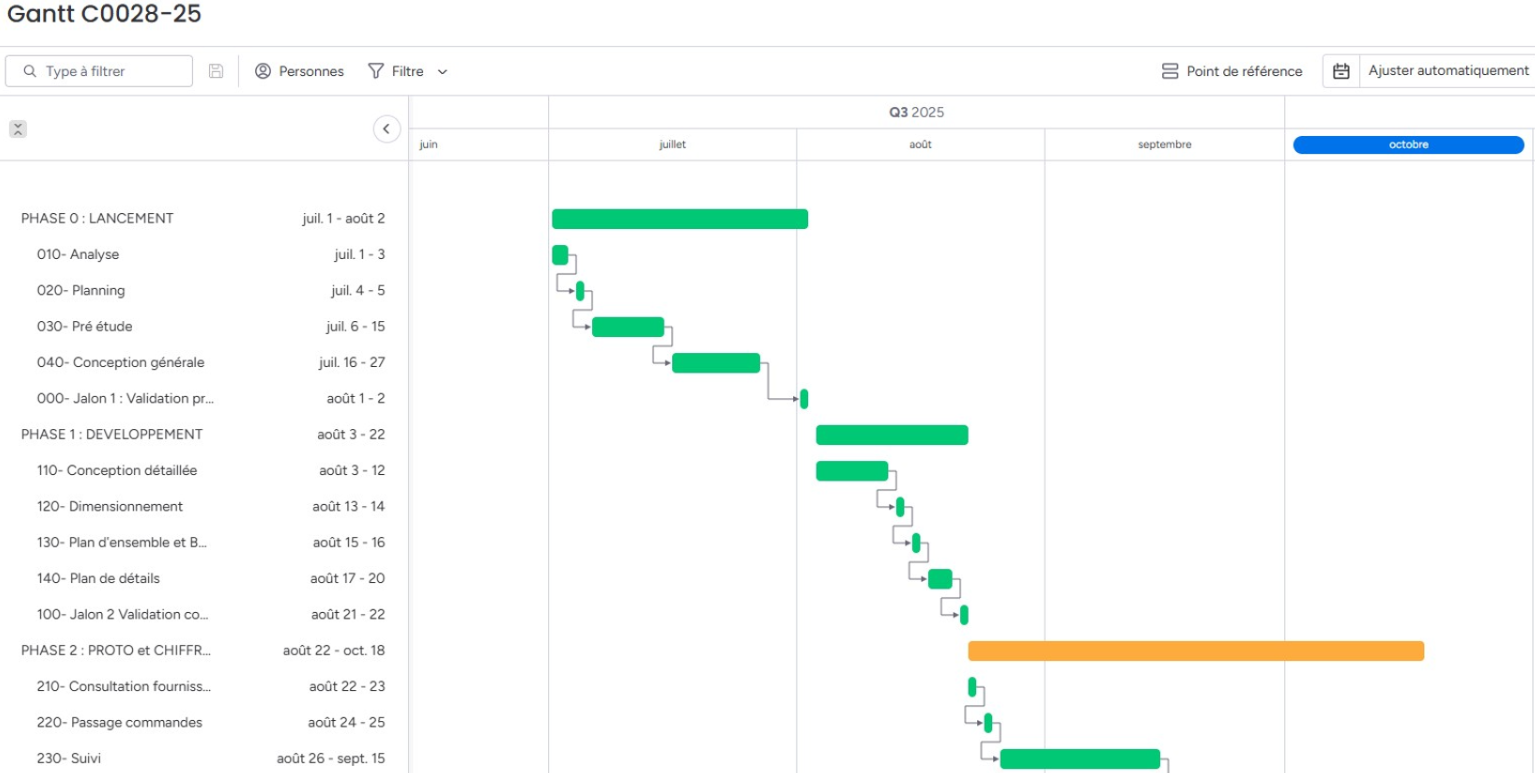Viewport: 1535px width, 773px height.
Task: Click the juillet month header
Action: [x=672, y=144]
